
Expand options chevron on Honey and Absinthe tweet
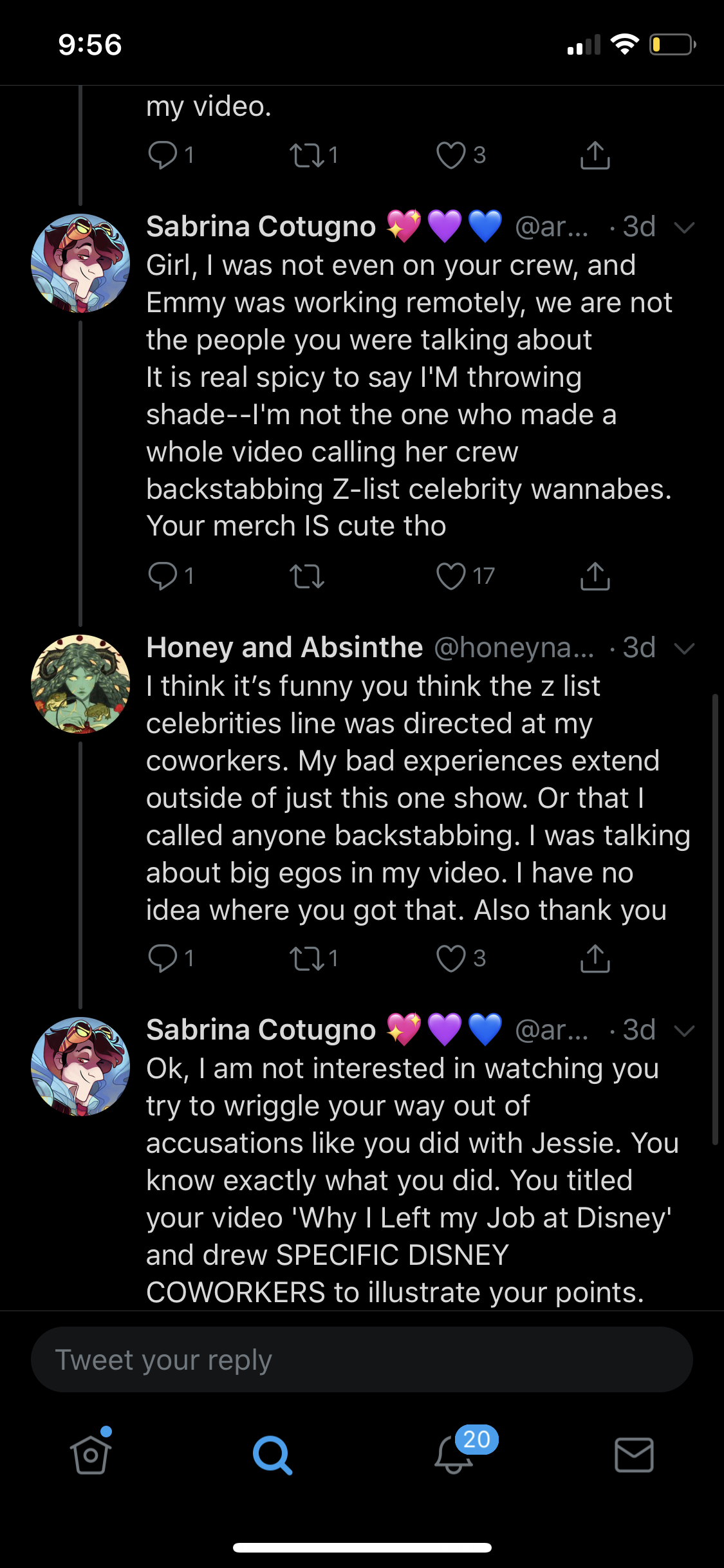(684, 648)
